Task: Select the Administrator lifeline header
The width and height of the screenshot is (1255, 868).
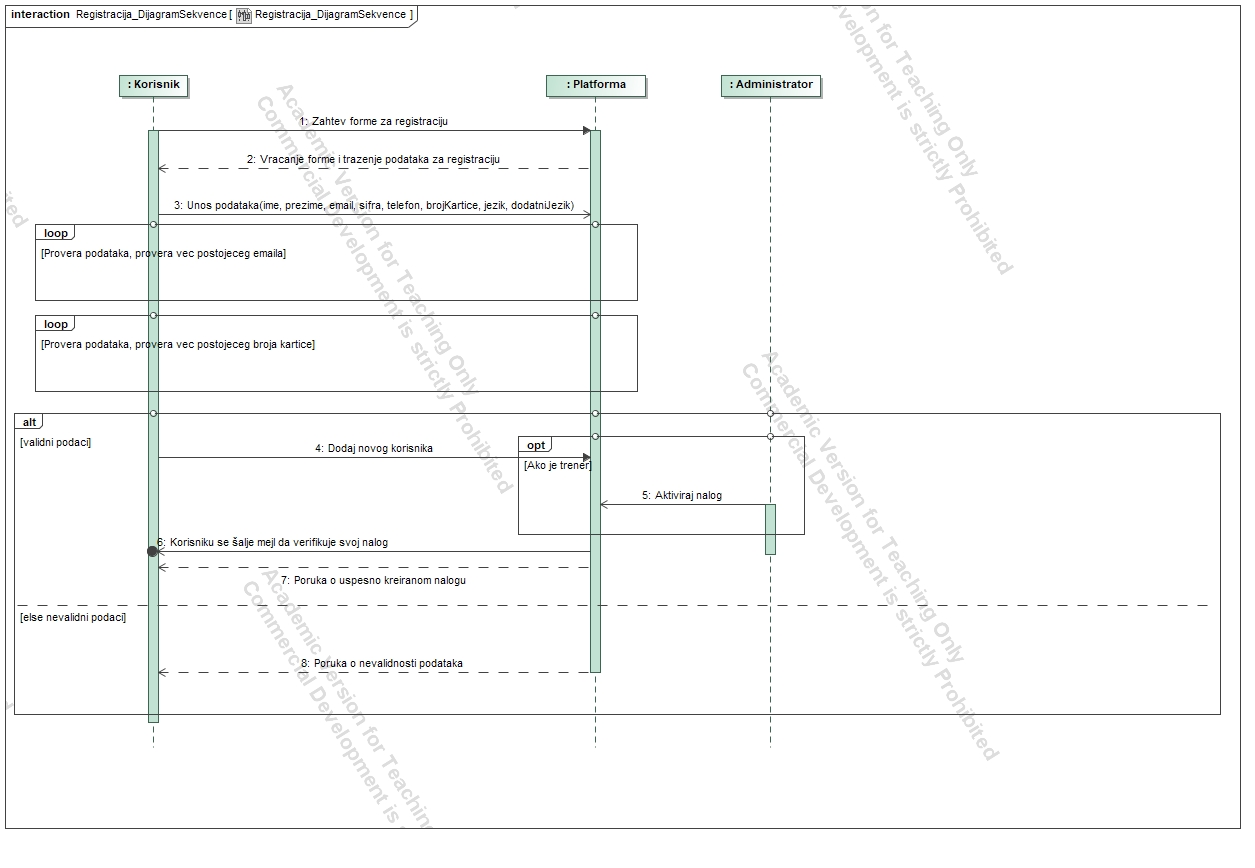Action: (770, 85)
